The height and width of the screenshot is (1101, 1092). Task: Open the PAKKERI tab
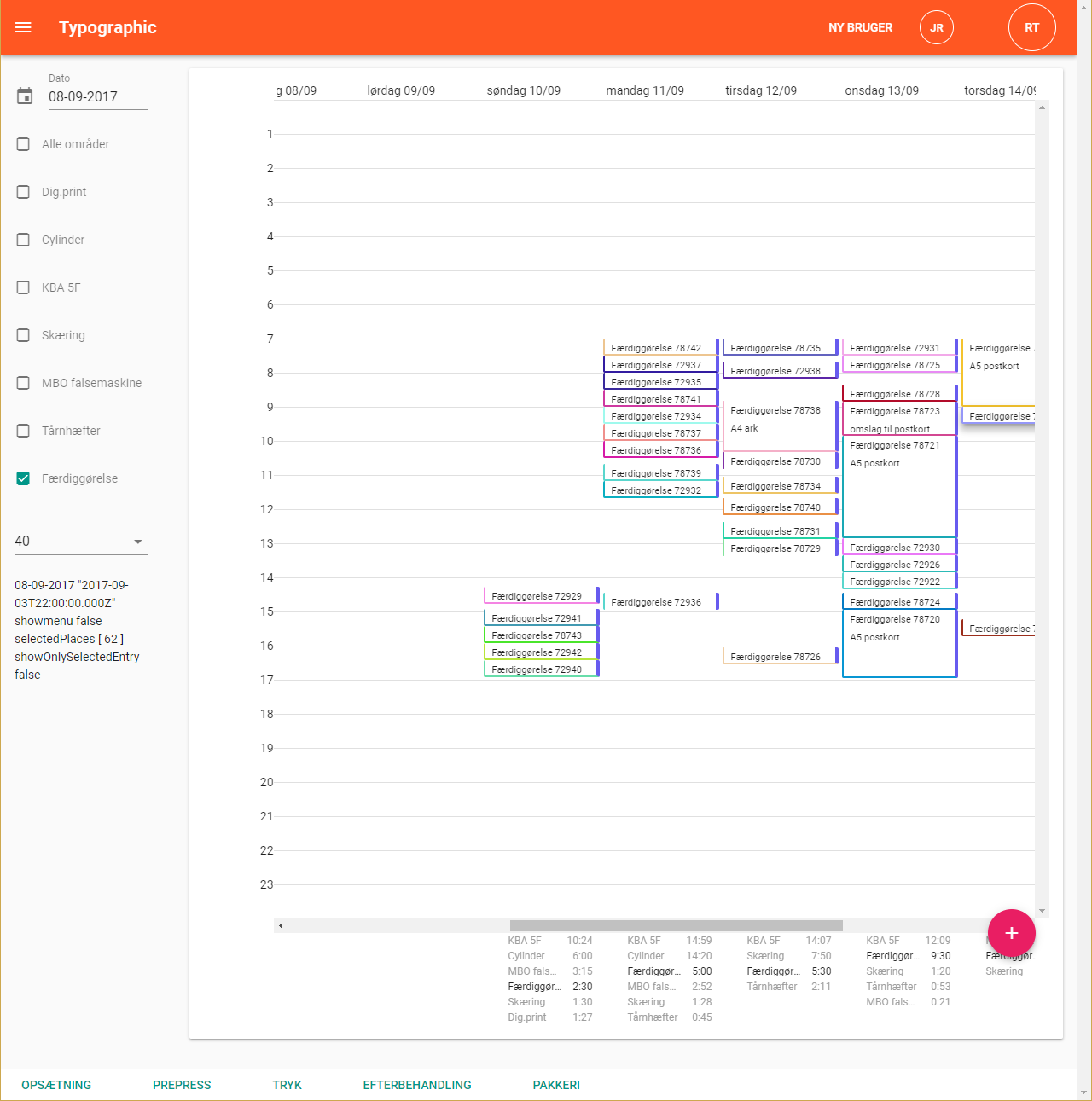[x=556, y=1085]
